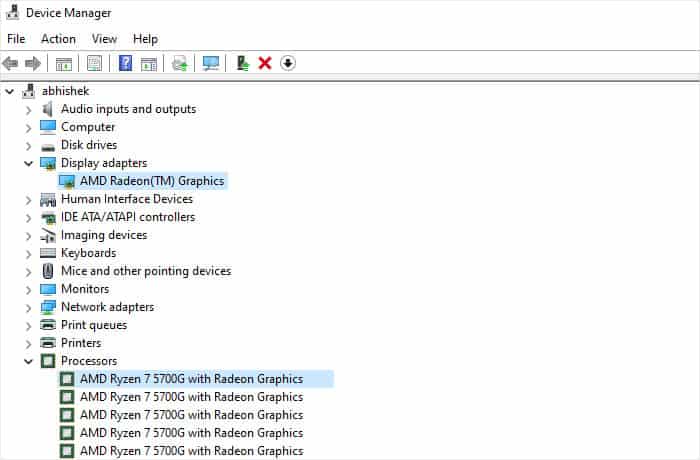Select the Human Interface Devices label
Viewport: 700px width, 460px height.
[x=127, y=199]
